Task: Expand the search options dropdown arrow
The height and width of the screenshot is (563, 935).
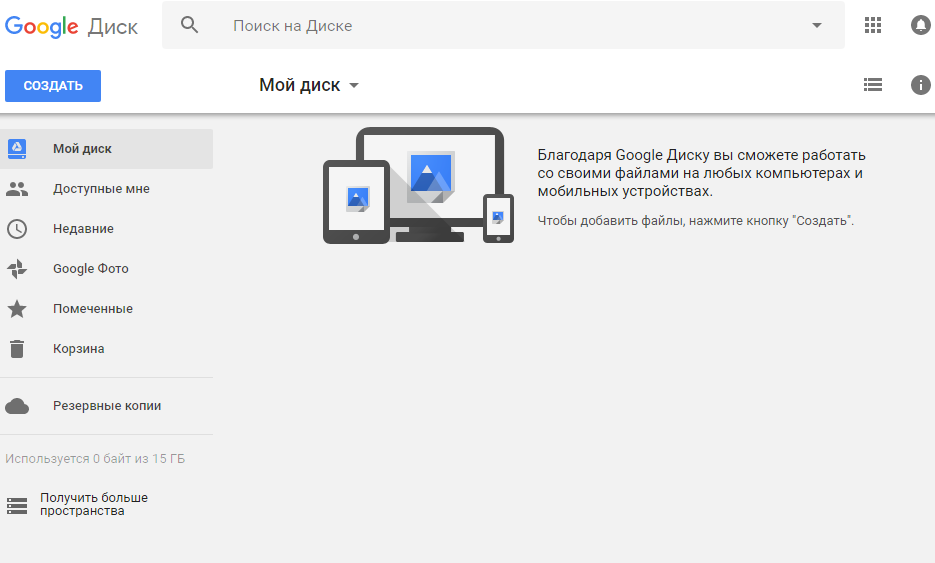Action: (817, 25)
